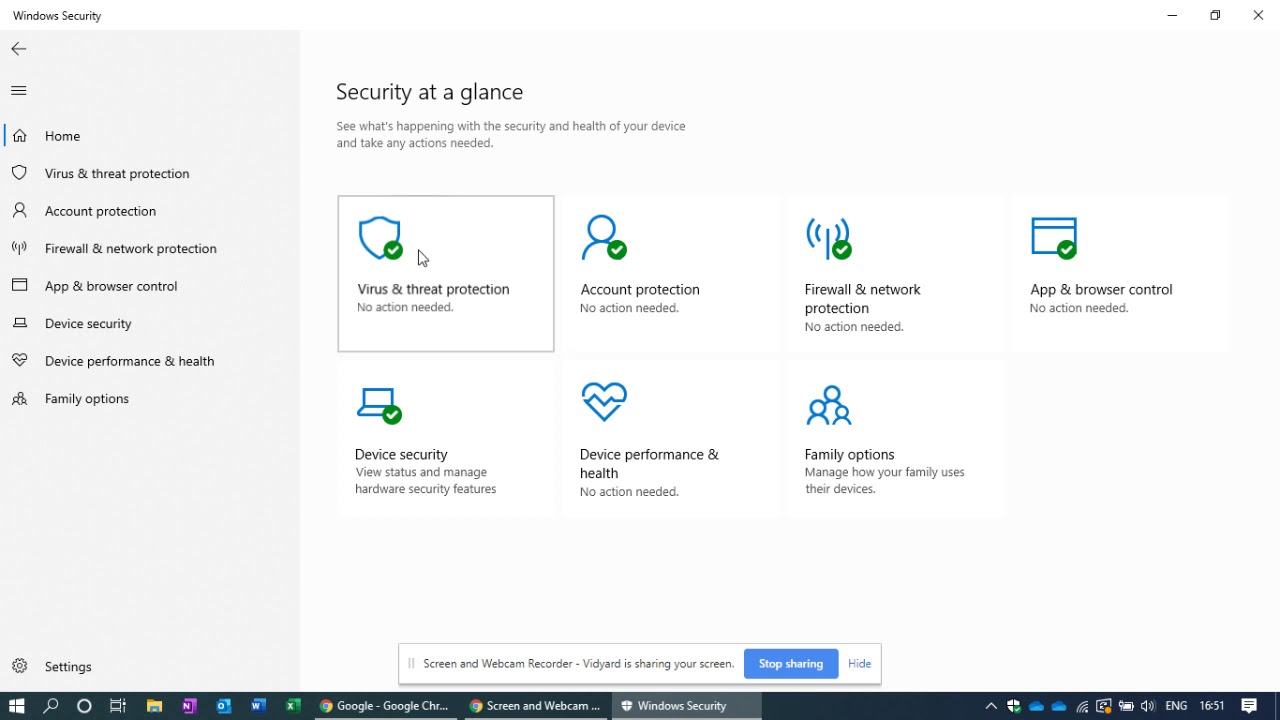Select Family options in the sidebar
The image size is (1280, 720).
(150, 399)
